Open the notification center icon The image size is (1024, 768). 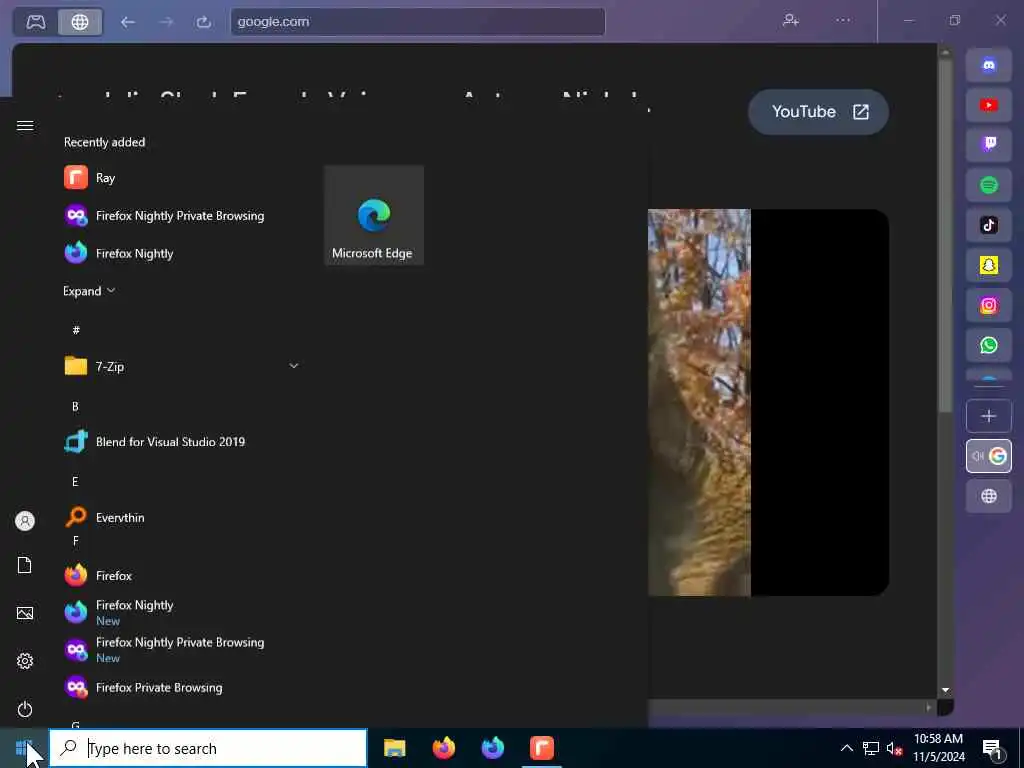point(992,749)
